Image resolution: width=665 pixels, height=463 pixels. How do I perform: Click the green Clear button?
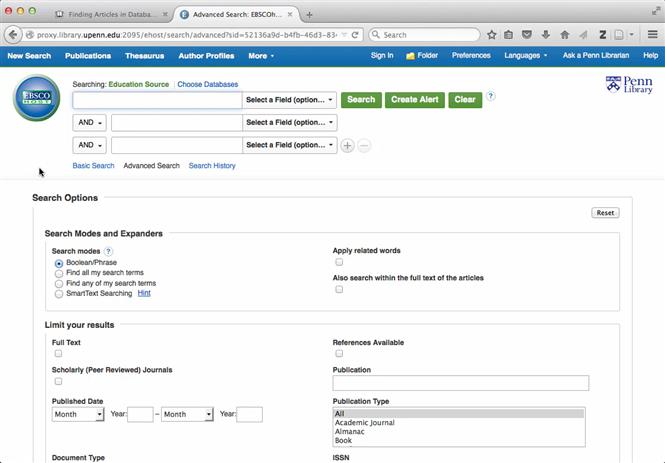pyautogui.click(x=465, y=100)
